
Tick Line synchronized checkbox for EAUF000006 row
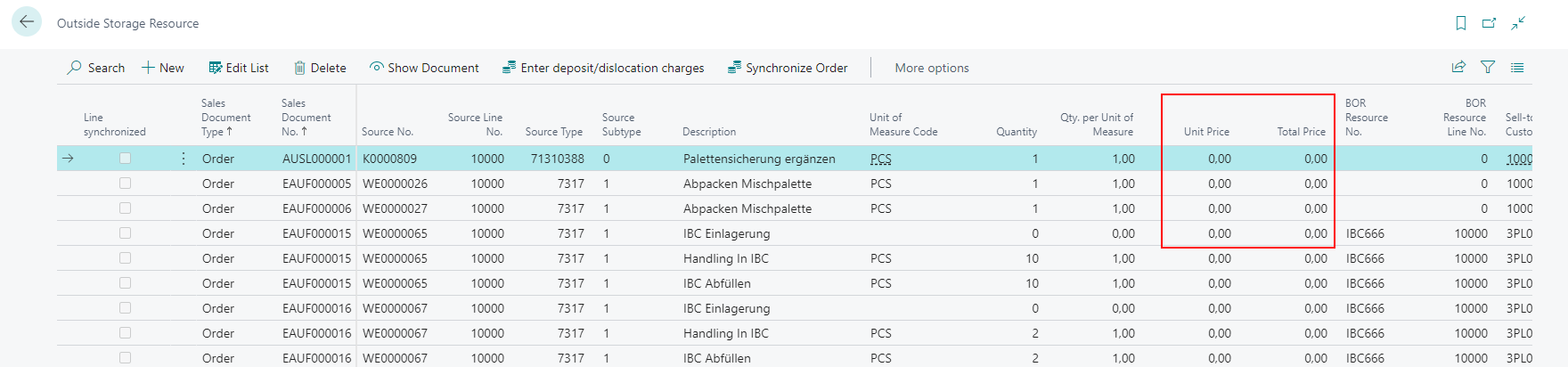pos(125,208)
